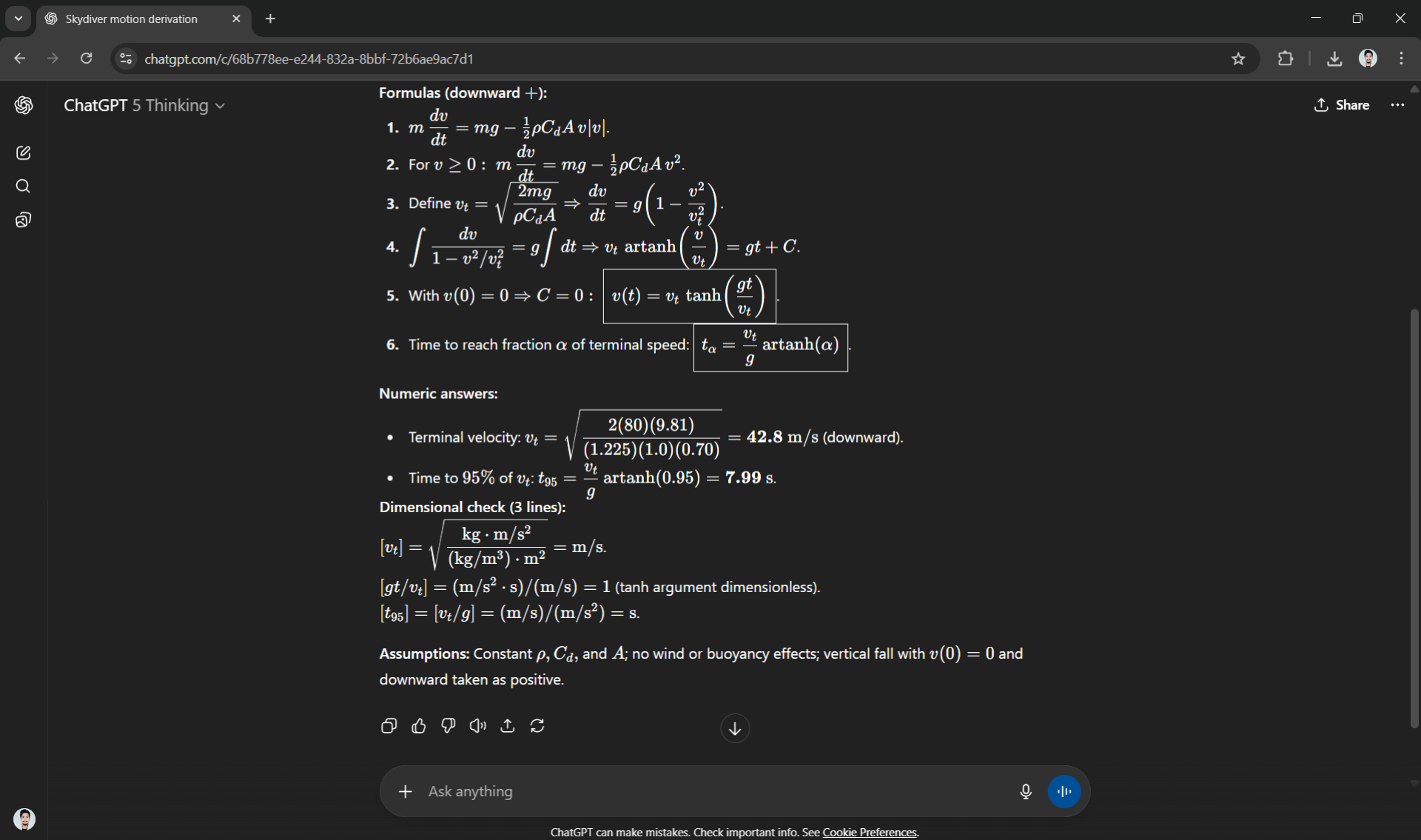
Task: Open chat search in the sidebar
Action: (23, 187)
